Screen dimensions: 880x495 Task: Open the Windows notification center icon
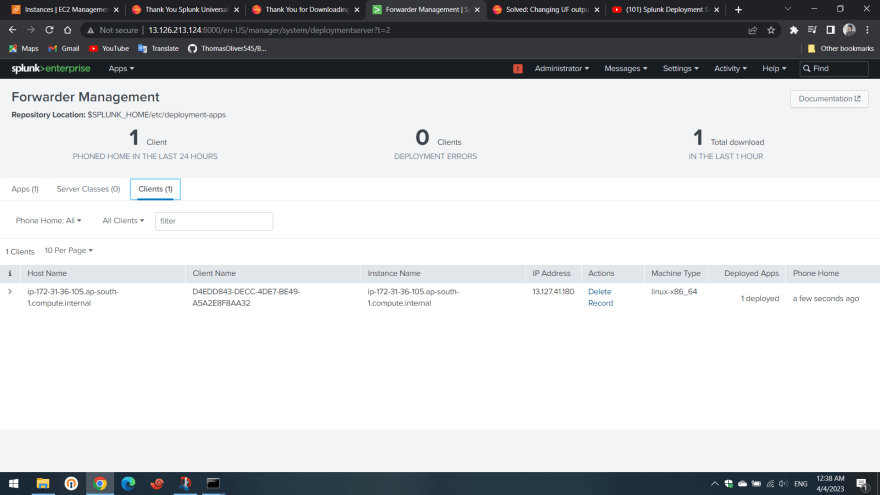point(862,484)
